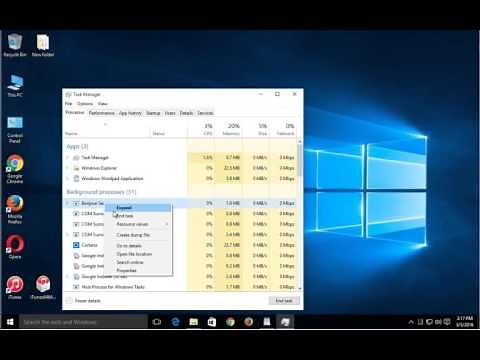This screenshot has height=360, width=480.
Task: Sort processes by the CPU column
Action: (201, 129)
